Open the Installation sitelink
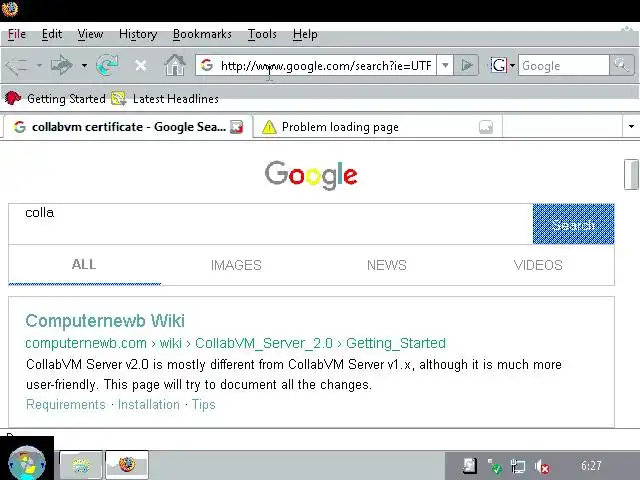This screenshot has width=640, height=480. point(149,404)
